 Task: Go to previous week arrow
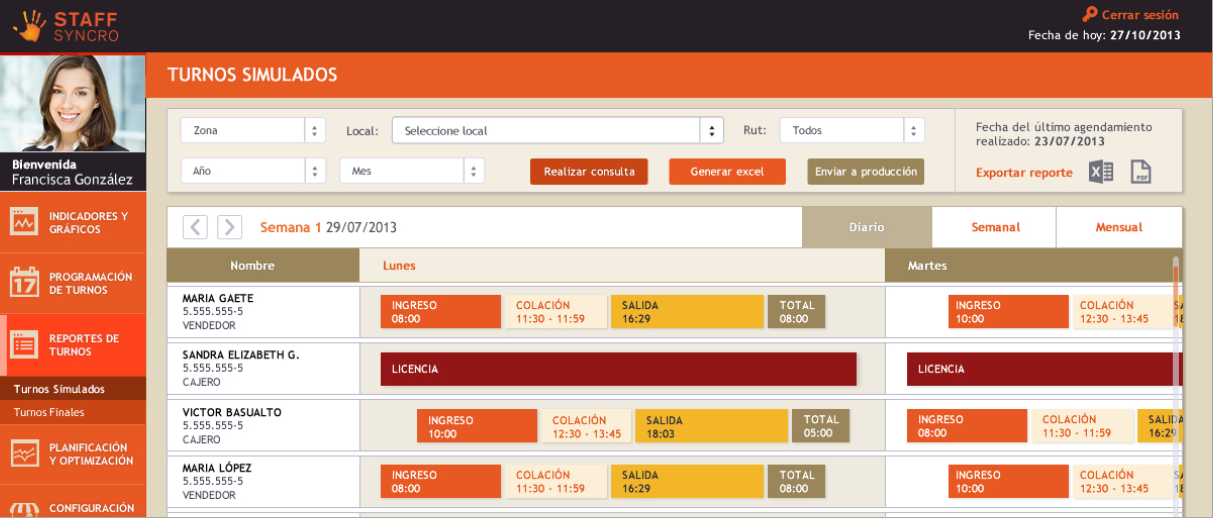[195, 228]
